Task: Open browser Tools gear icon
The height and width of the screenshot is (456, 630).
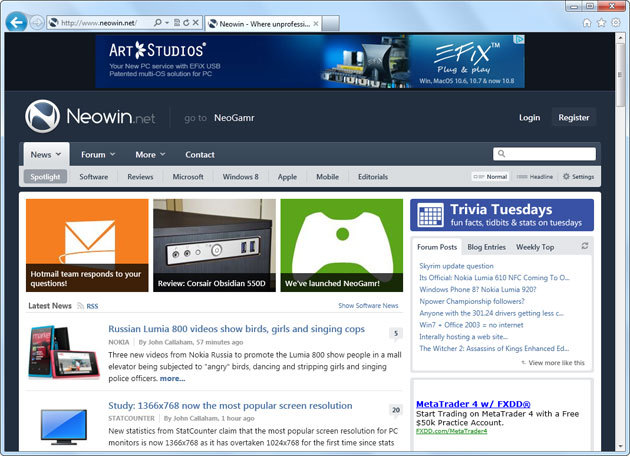Action: click(x=616, y=23)
